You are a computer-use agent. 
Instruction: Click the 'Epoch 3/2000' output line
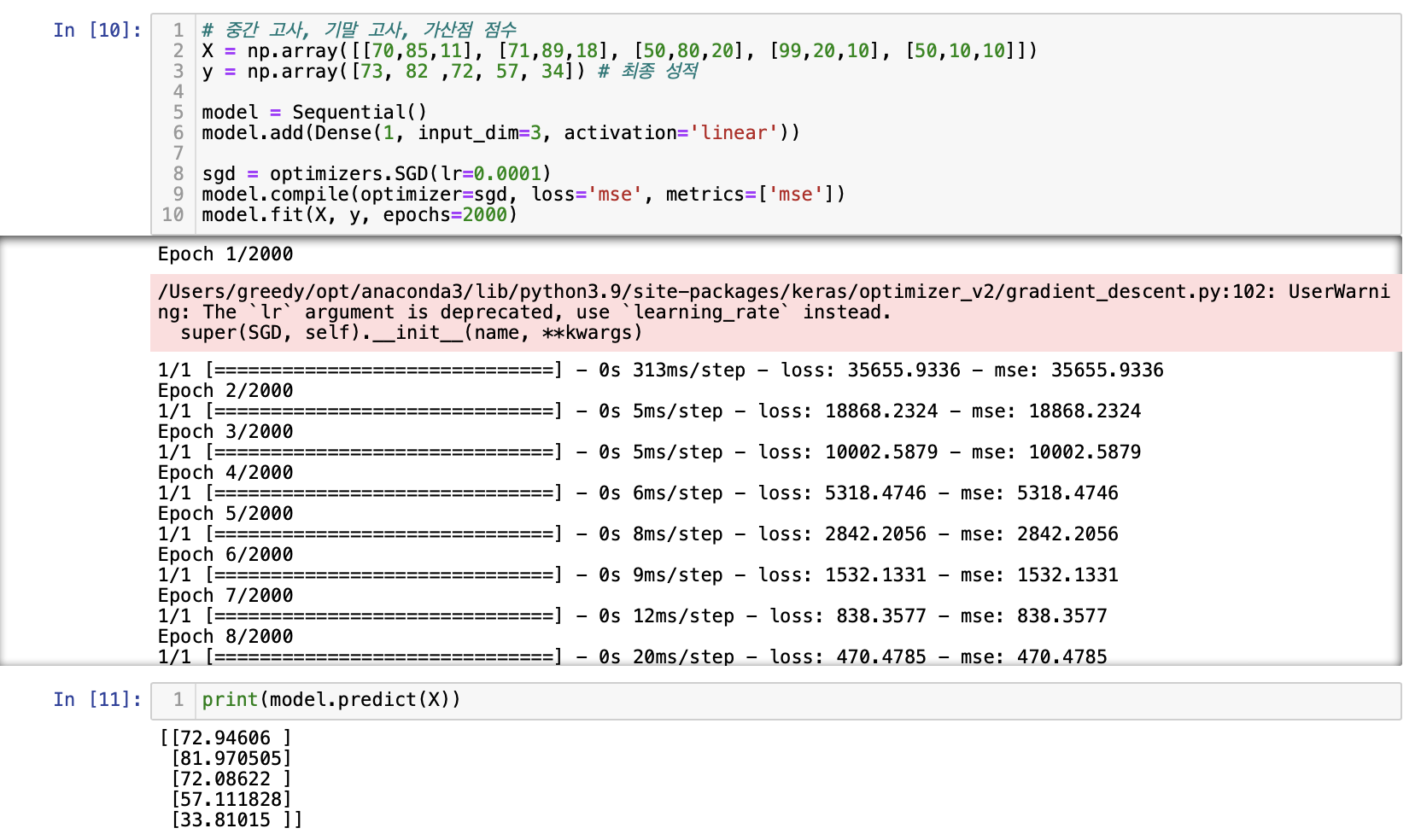click(x=225, y=432)
